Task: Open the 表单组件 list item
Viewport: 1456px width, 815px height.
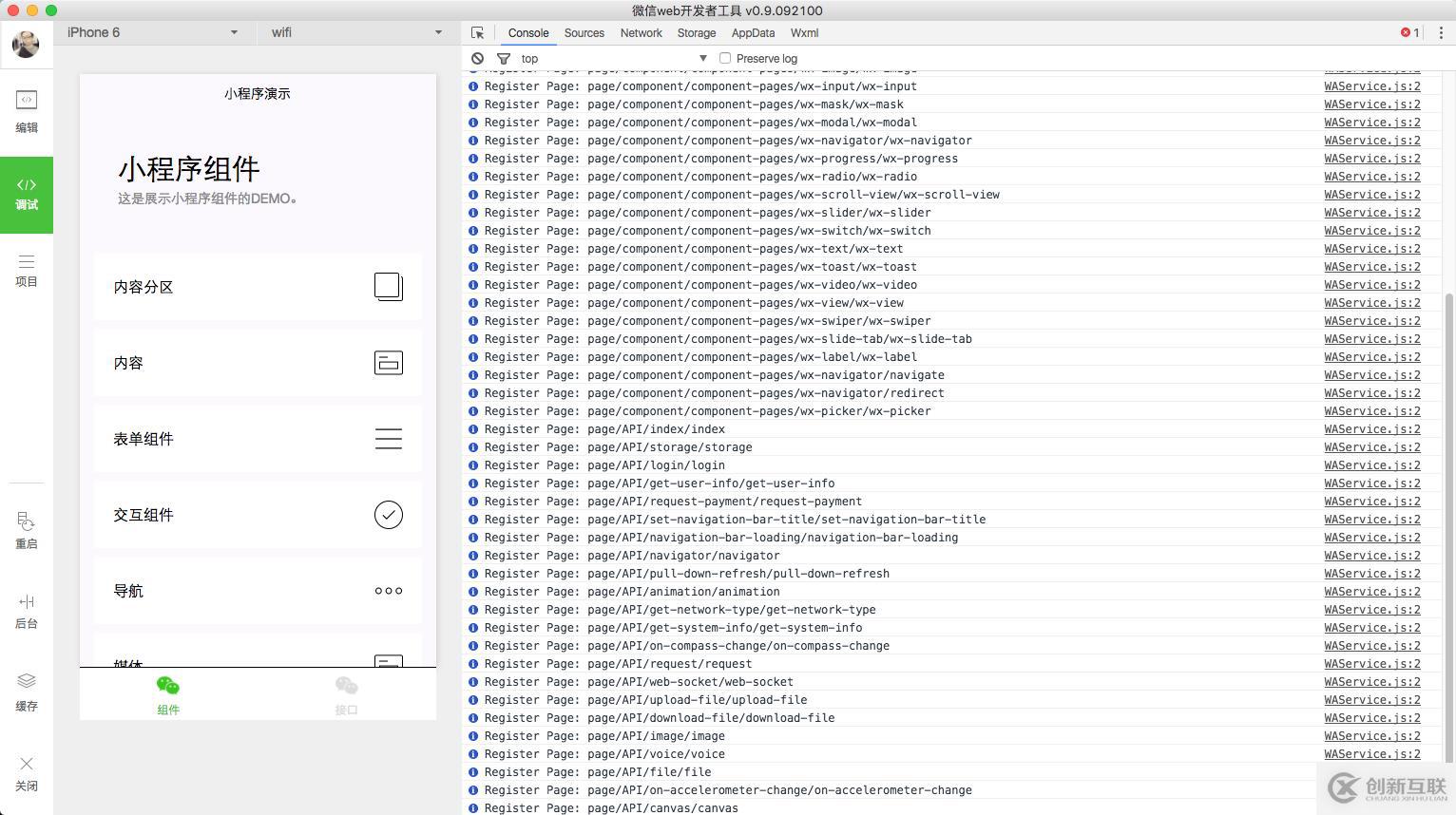Action: [x=258, y=439]
